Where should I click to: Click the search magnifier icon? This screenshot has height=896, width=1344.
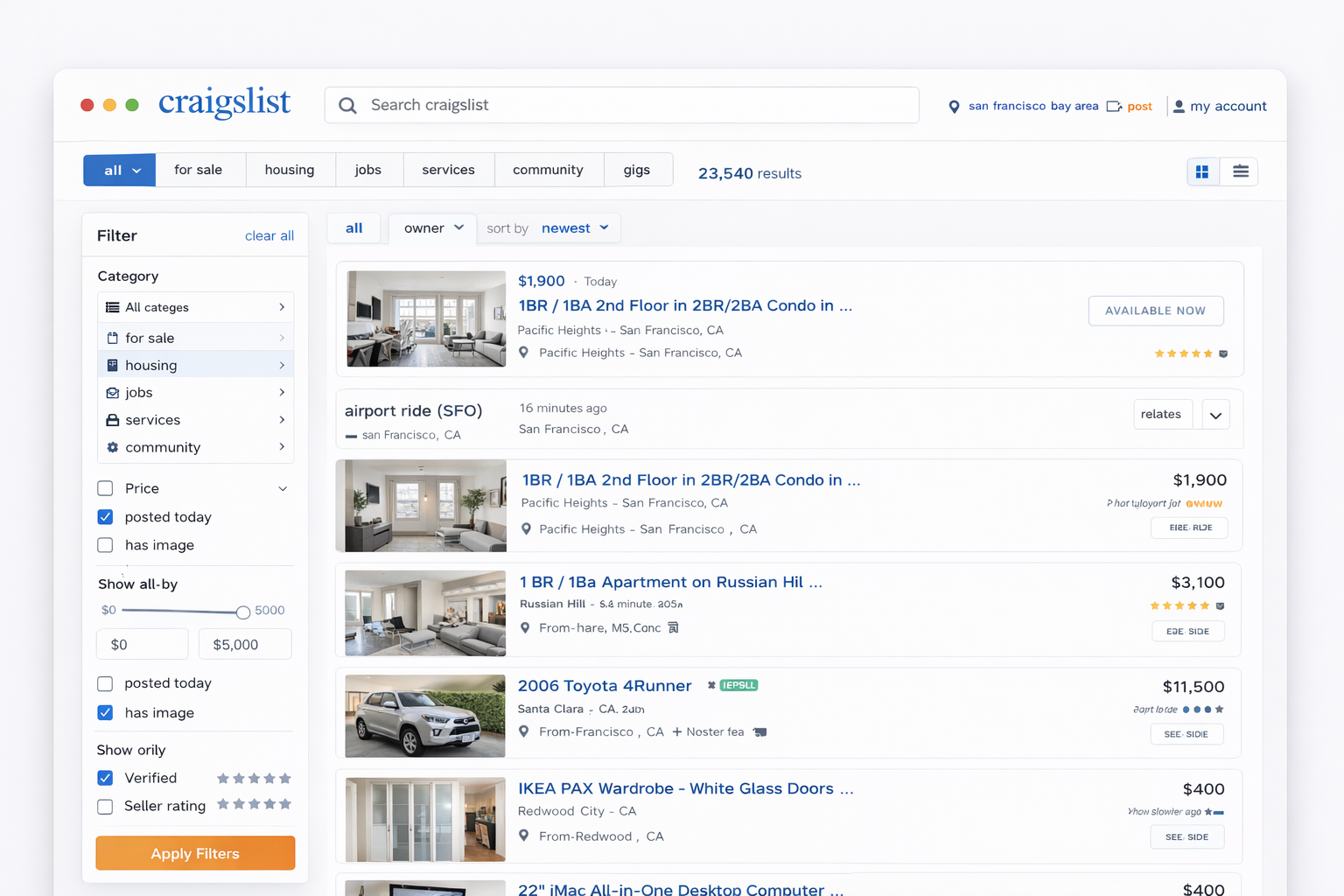[347, 106]
